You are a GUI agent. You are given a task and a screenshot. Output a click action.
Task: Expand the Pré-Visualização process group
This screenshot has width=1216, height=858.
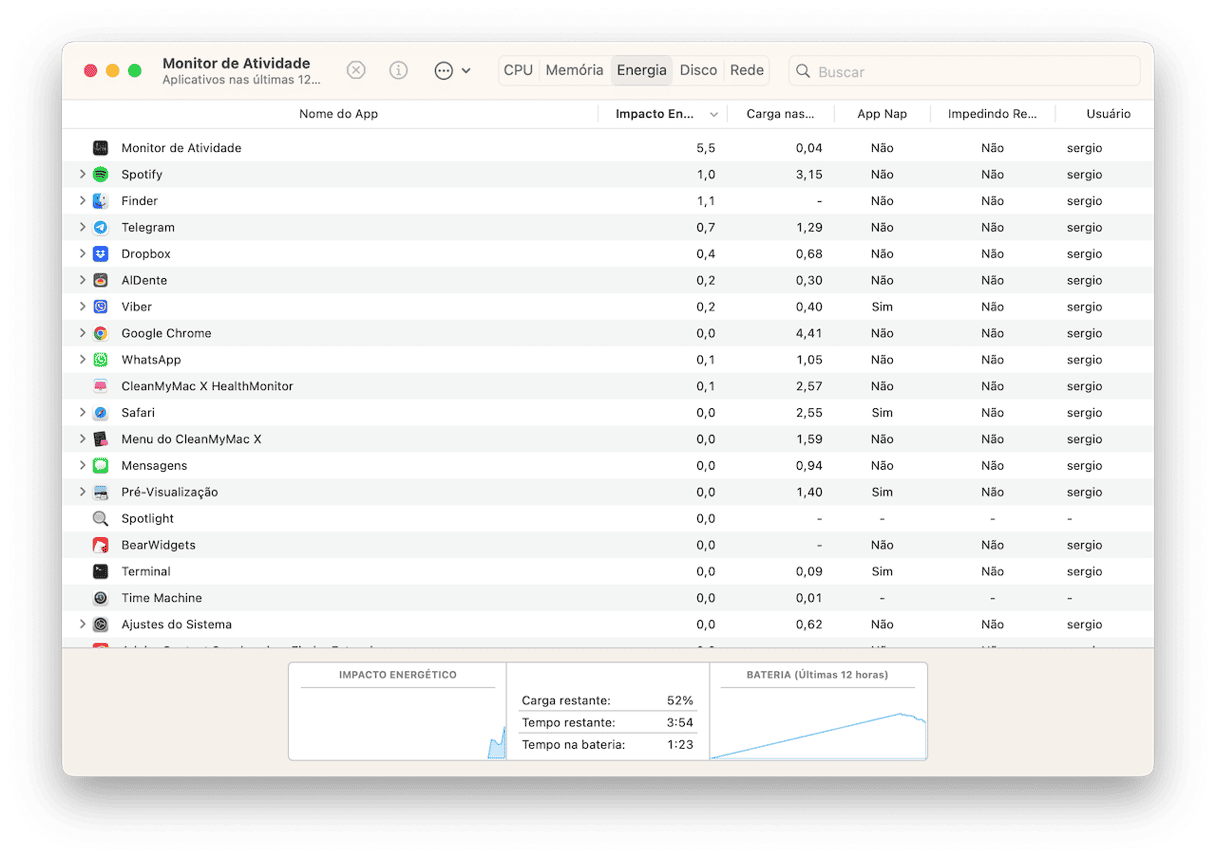[82, 492]
